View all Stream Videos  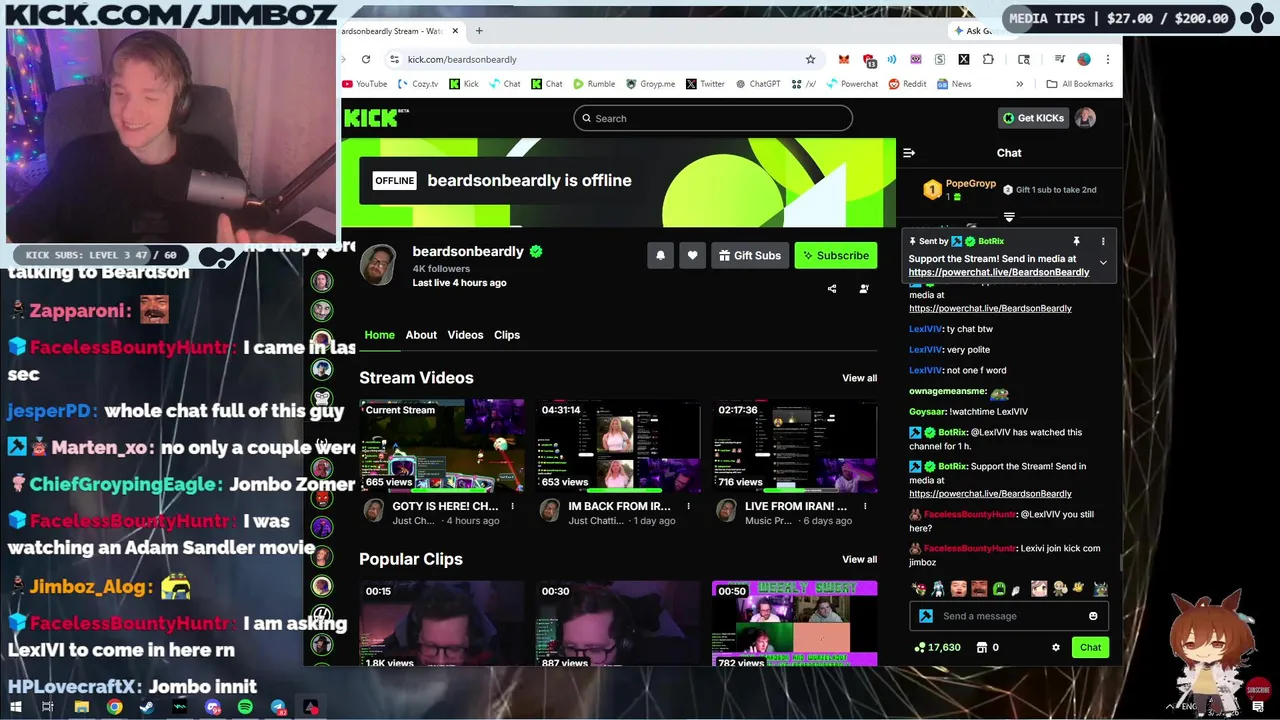859,378
